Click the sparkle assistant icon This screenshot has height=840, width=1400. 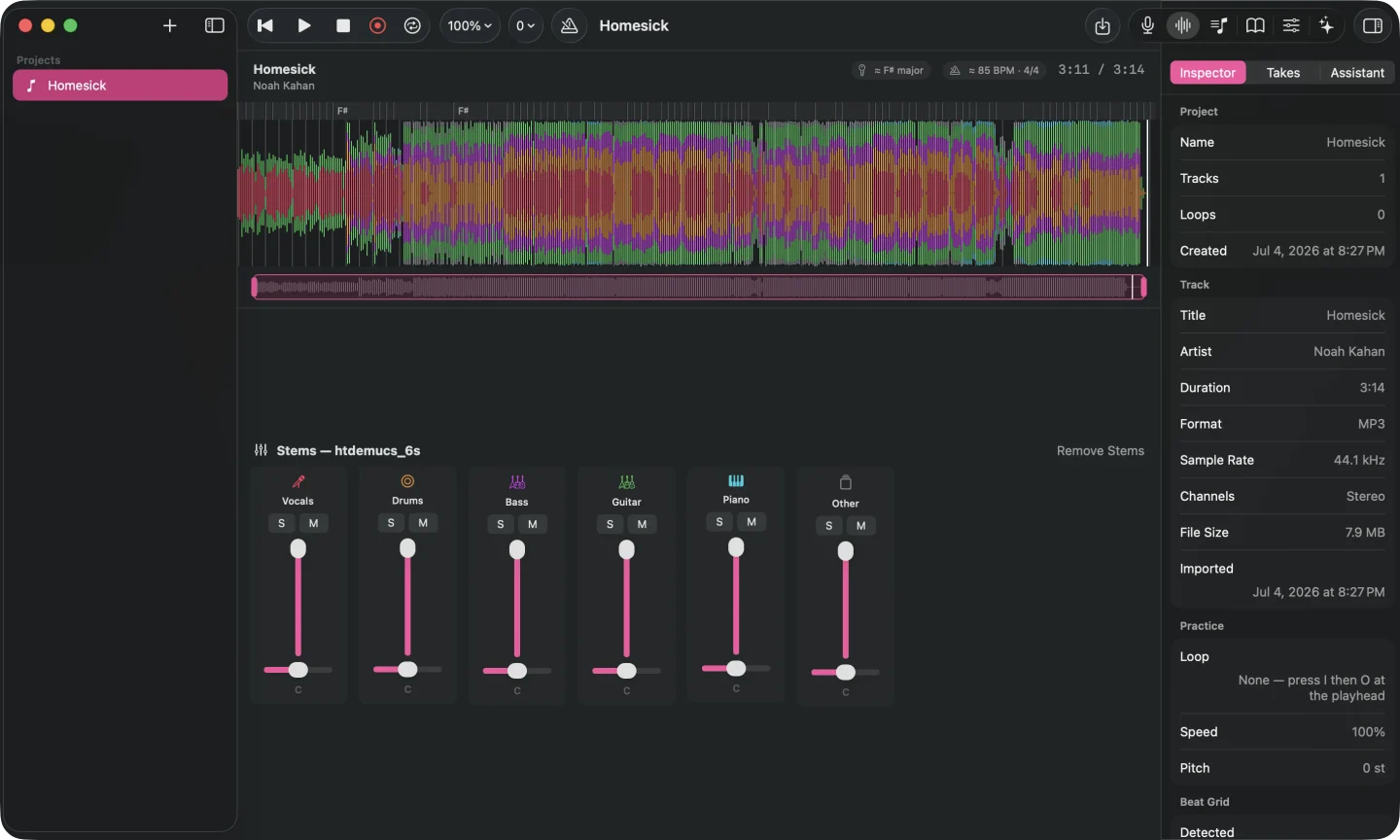1327,26
